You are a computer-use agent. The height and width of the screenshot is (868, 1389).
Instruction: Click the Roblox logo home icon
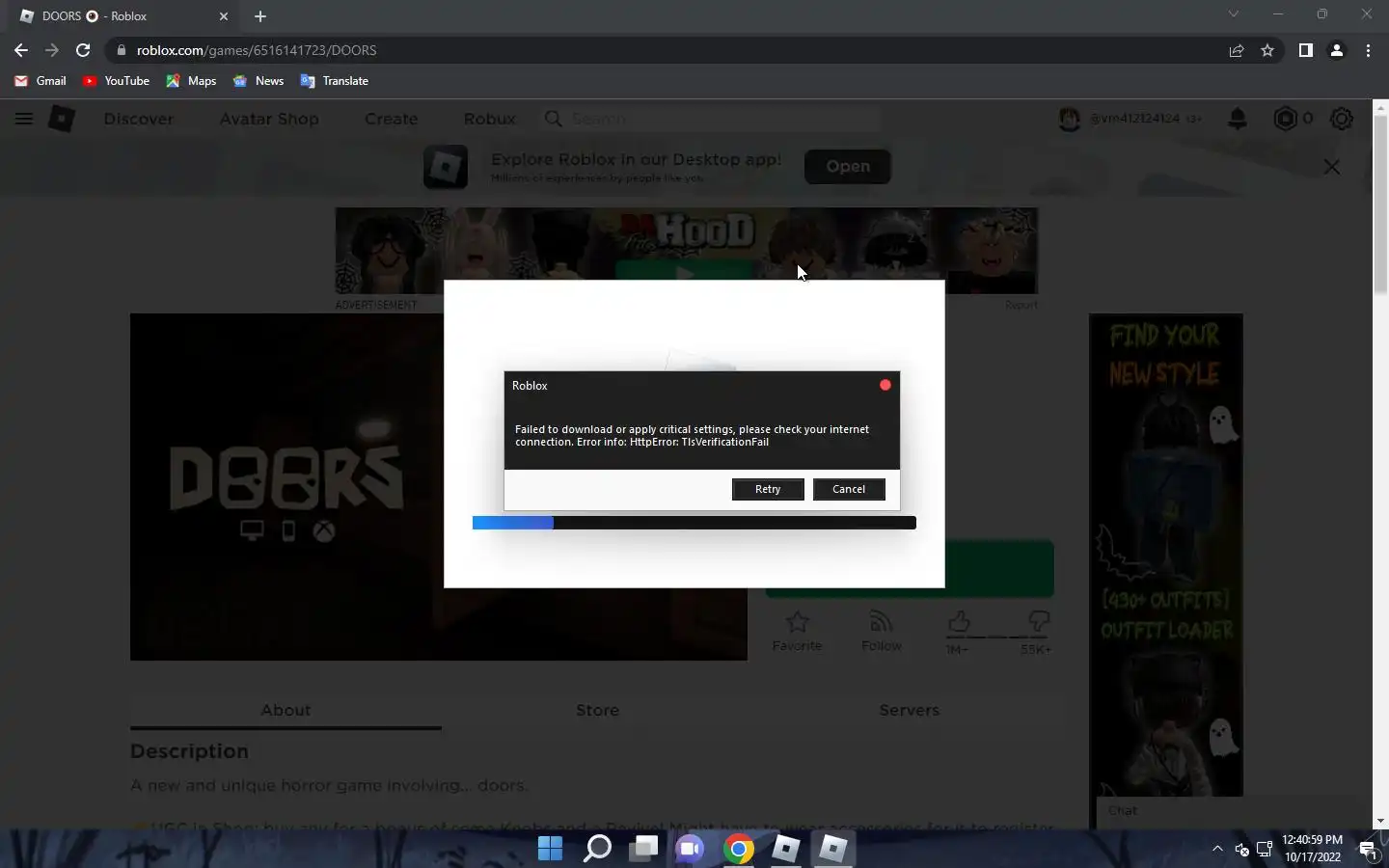[x=62, y=119]
